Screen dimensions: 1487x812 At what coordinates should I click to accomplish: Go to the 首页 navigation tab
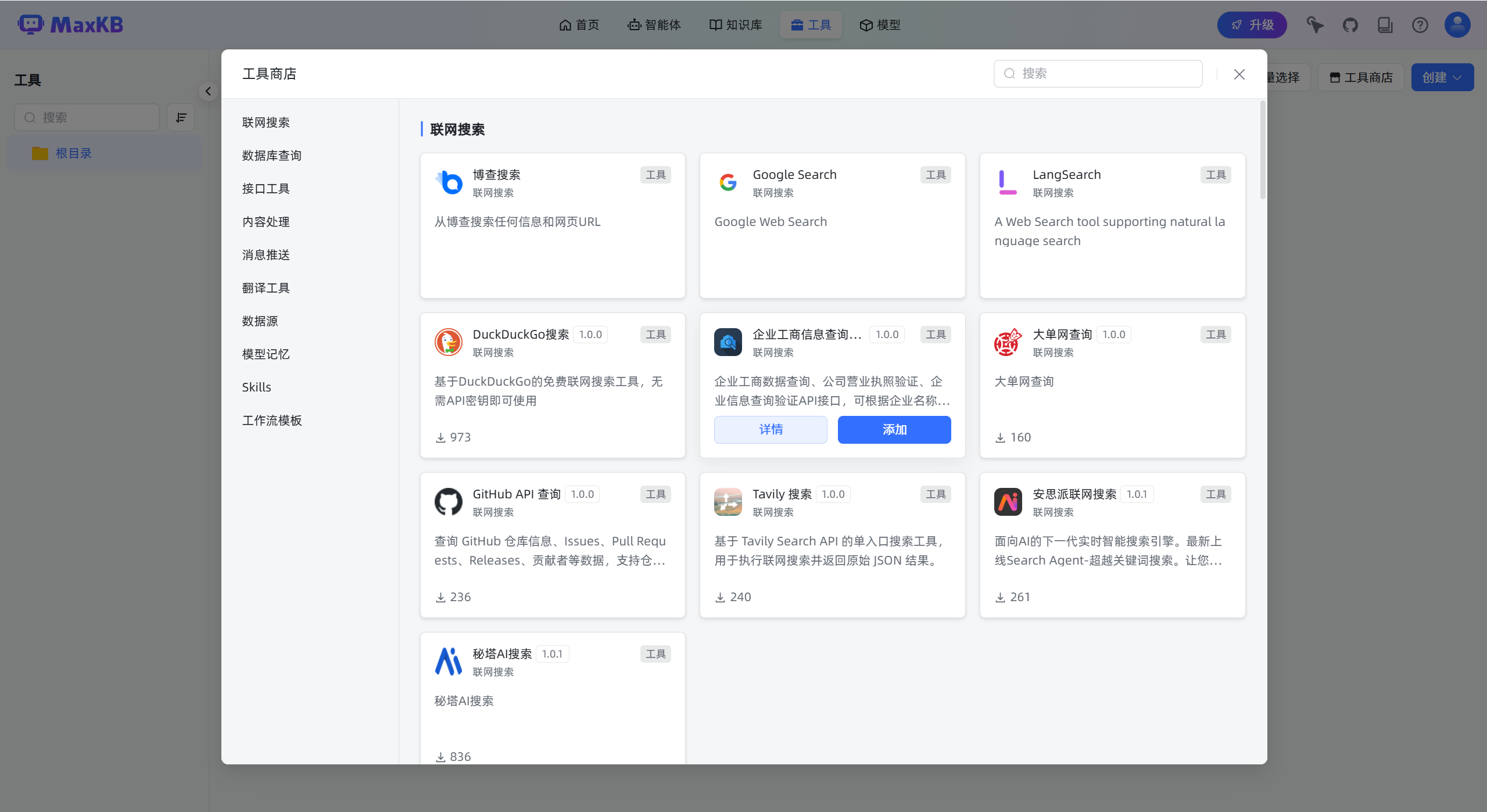(579, 25)
